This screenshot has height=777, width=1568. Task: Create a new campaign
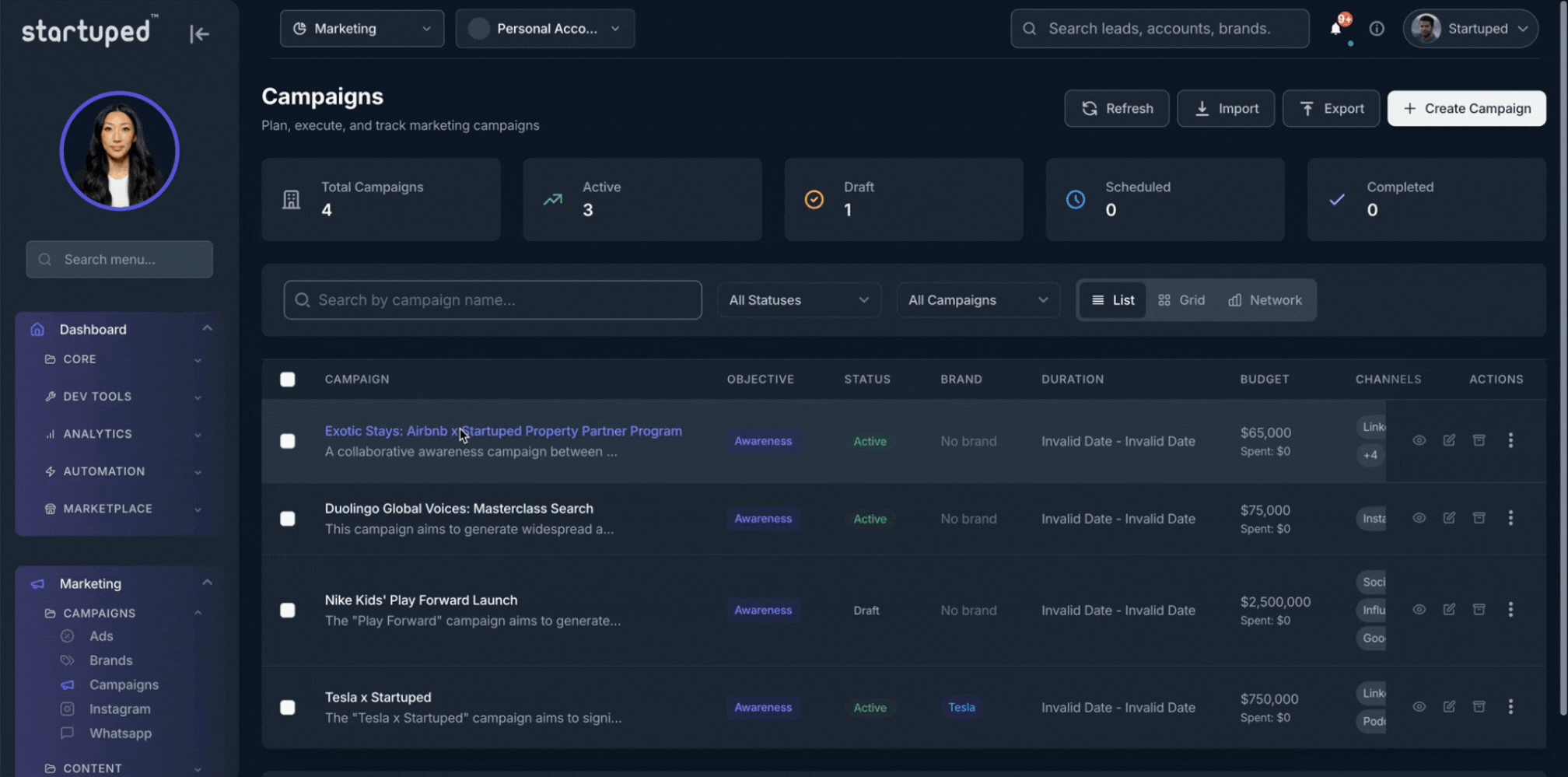[1465, 108]
